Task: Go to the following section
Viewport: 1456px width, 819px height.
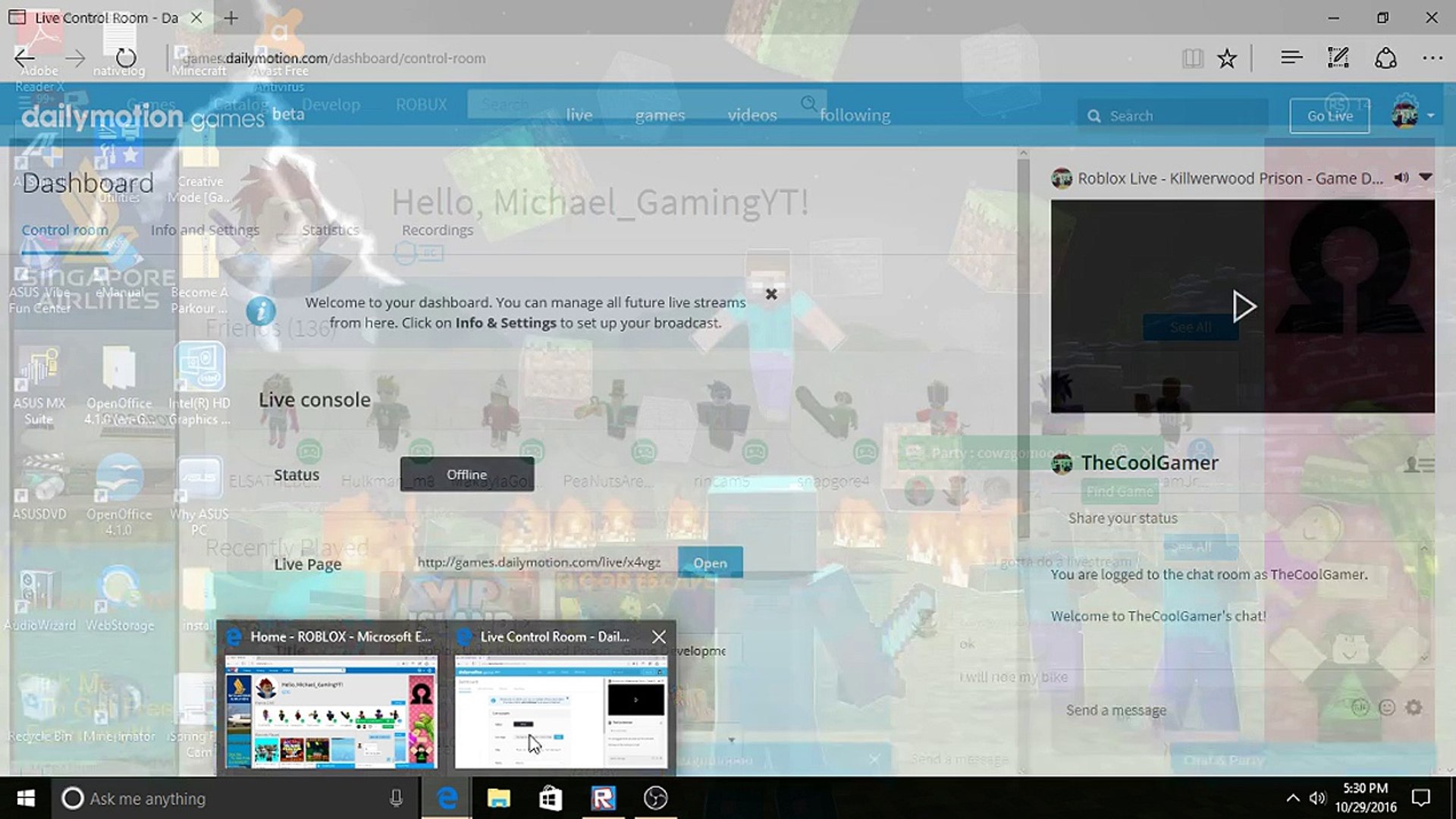Action: click(855, 115)
